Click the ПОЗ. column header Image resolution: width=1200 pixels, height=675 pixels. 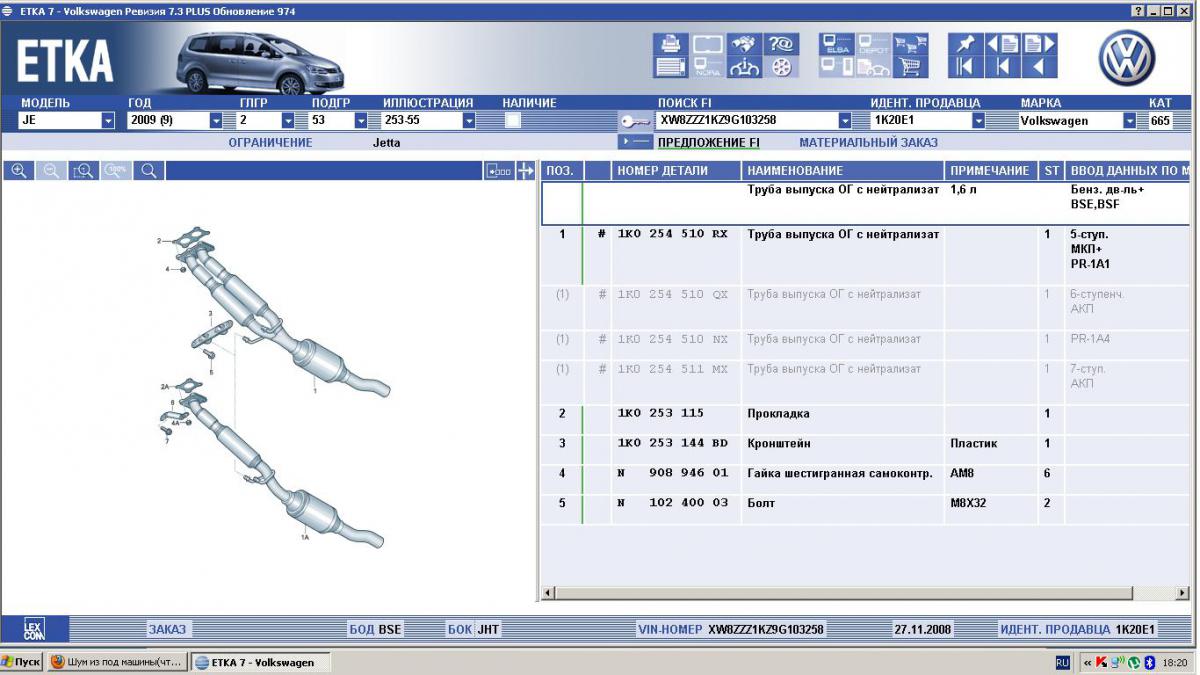pos(562,171)
